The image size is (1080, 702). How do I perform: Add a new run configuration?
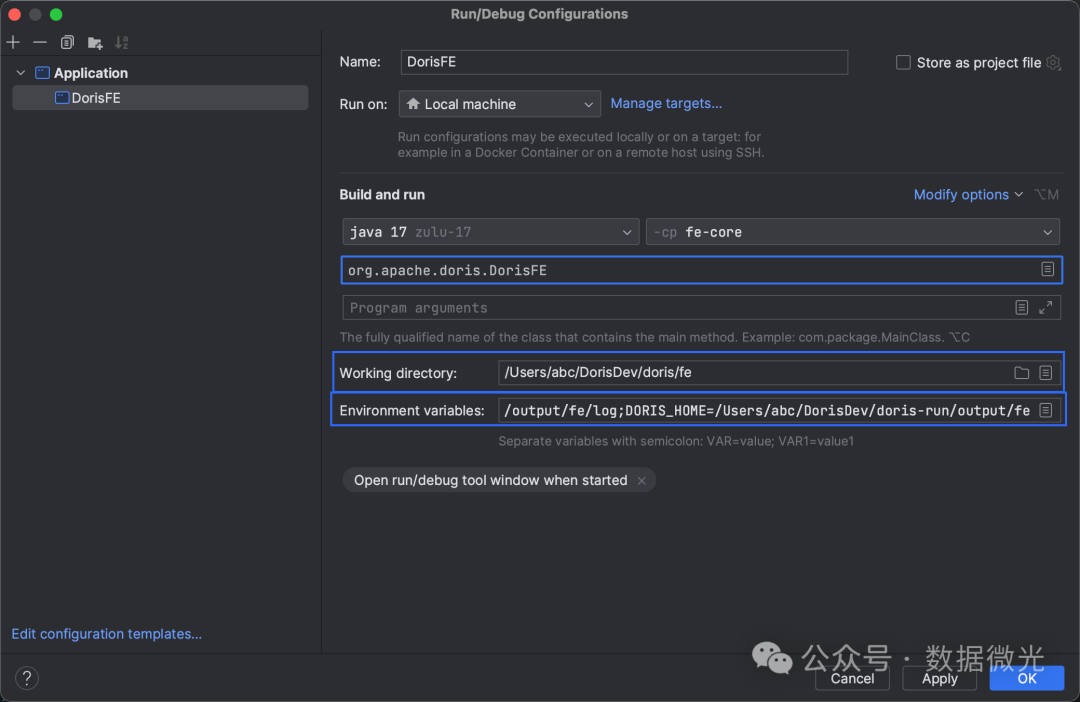point(13,42)
